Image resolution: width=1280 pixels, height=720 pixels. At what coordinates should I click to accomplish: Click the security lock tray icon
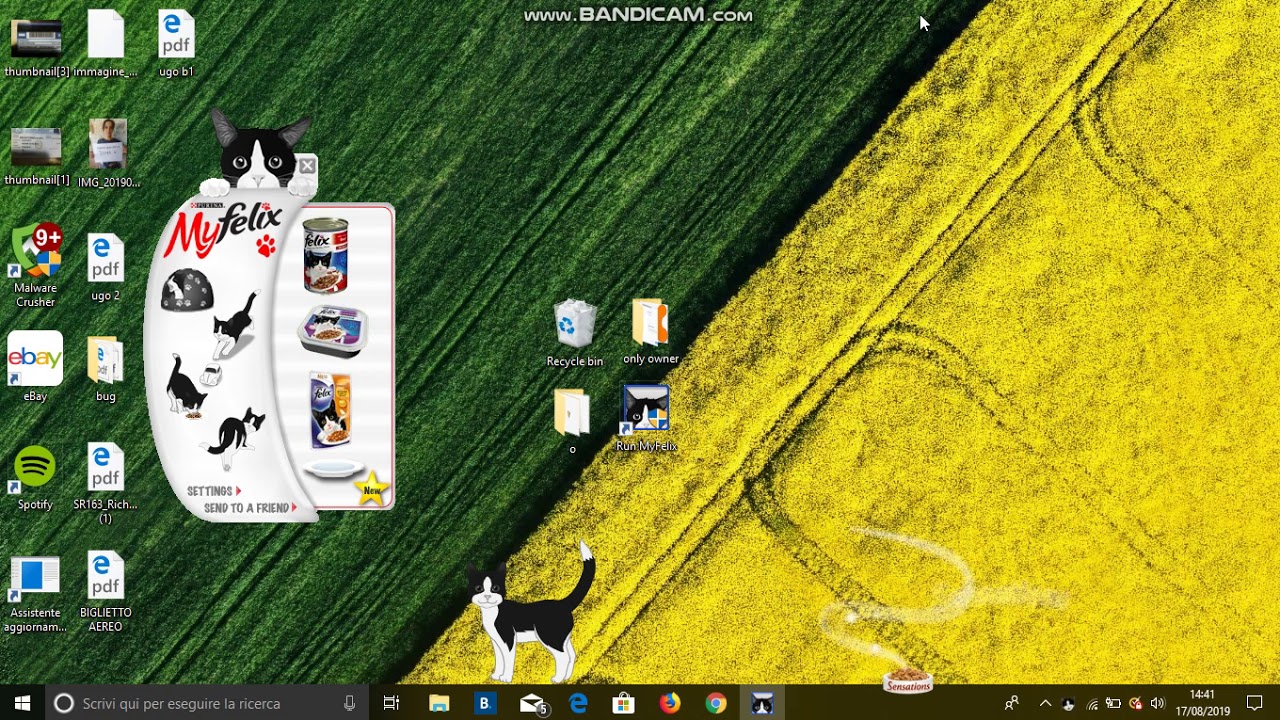point(1136,703)
